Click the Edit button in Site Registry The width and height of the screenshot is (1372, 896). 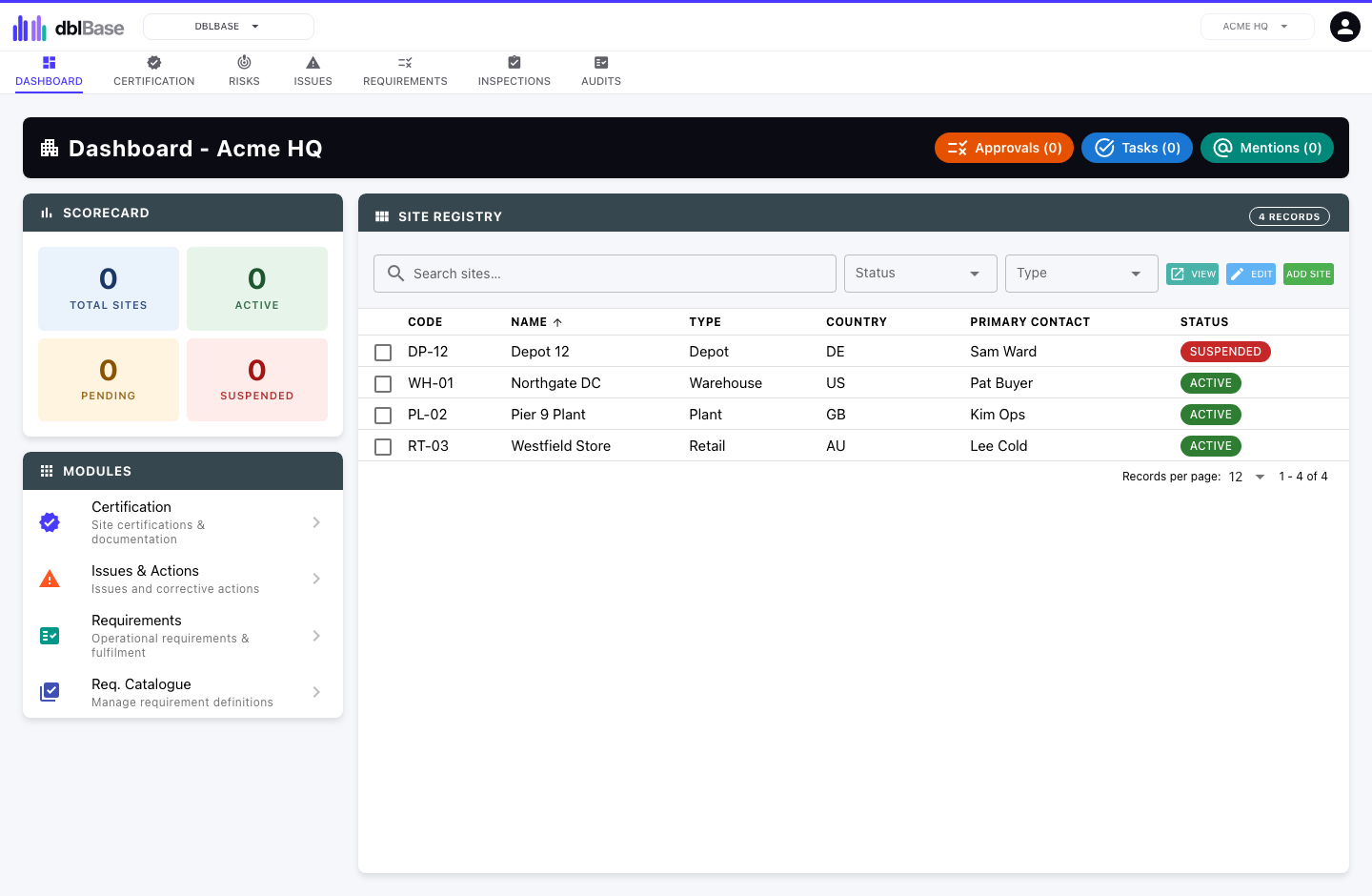[x=1251, y=275]
